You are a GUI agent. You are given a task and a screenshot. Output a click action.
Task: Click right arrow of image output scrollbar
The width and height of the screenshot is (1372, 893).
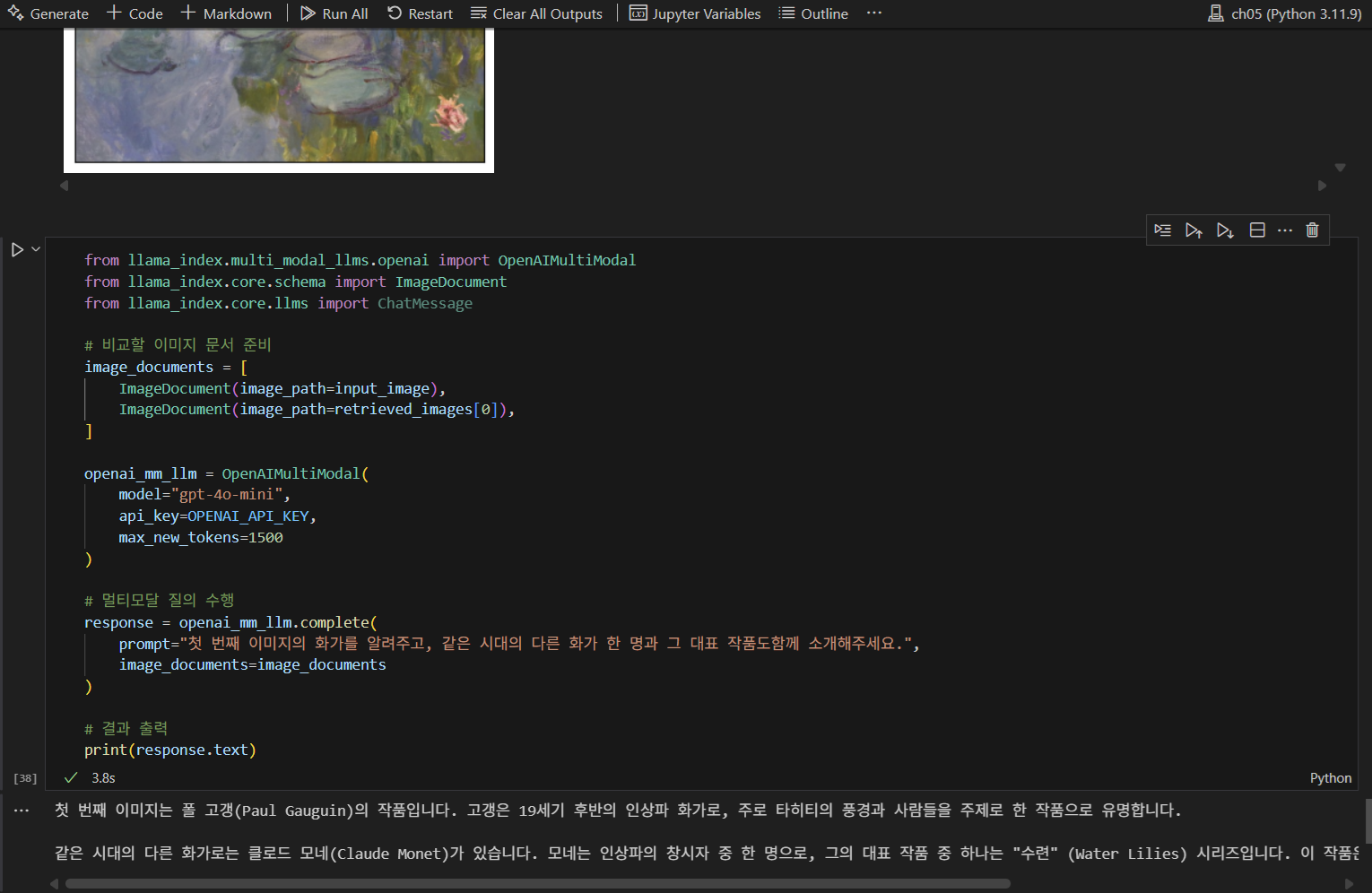point(1322,186)
